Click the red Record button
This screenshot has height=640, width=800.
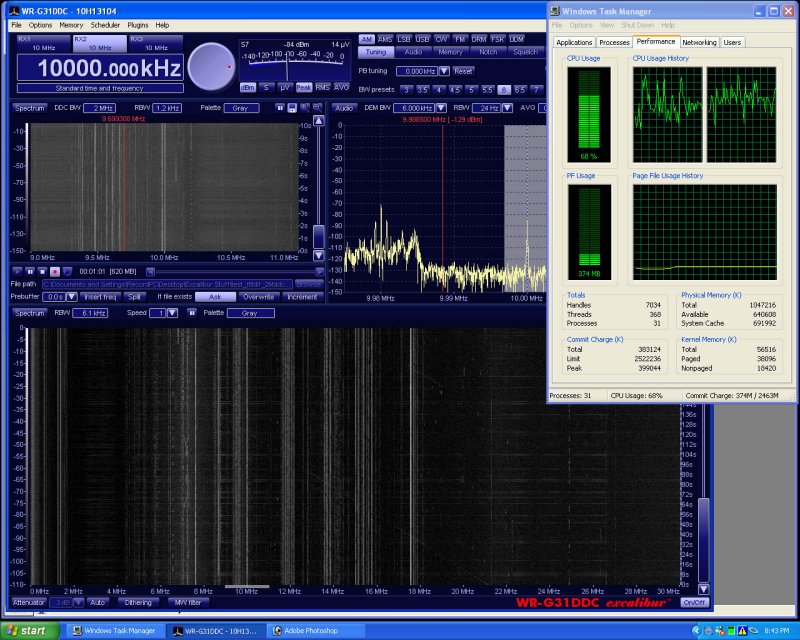[x=55, y=272]
